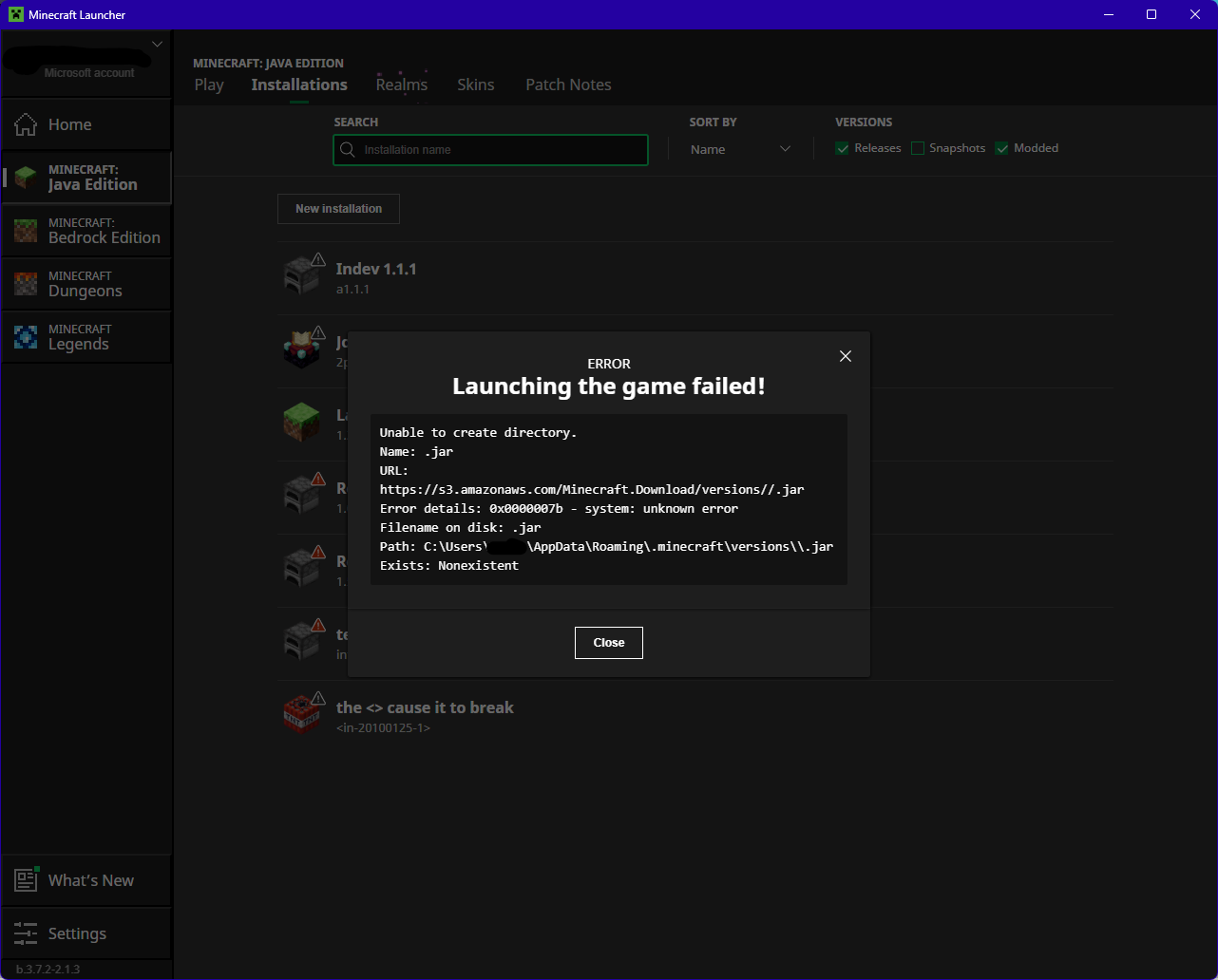1218x980 pixels.
Task: Select Minecraft Java Edition grass block icon
Action: (x=26, y=178)
